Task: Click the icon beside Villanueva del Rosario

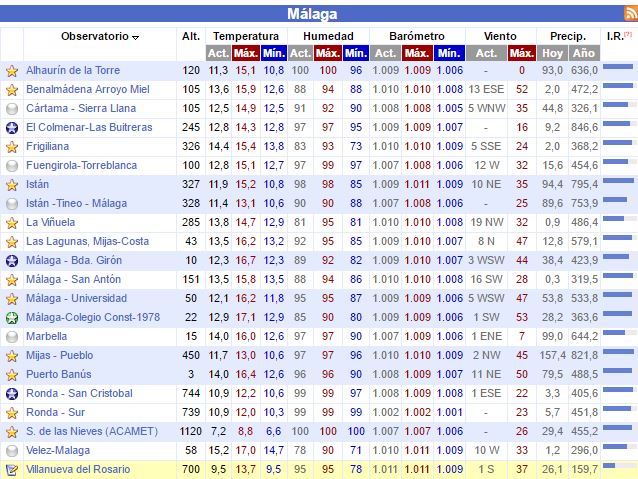Action: 12,470
